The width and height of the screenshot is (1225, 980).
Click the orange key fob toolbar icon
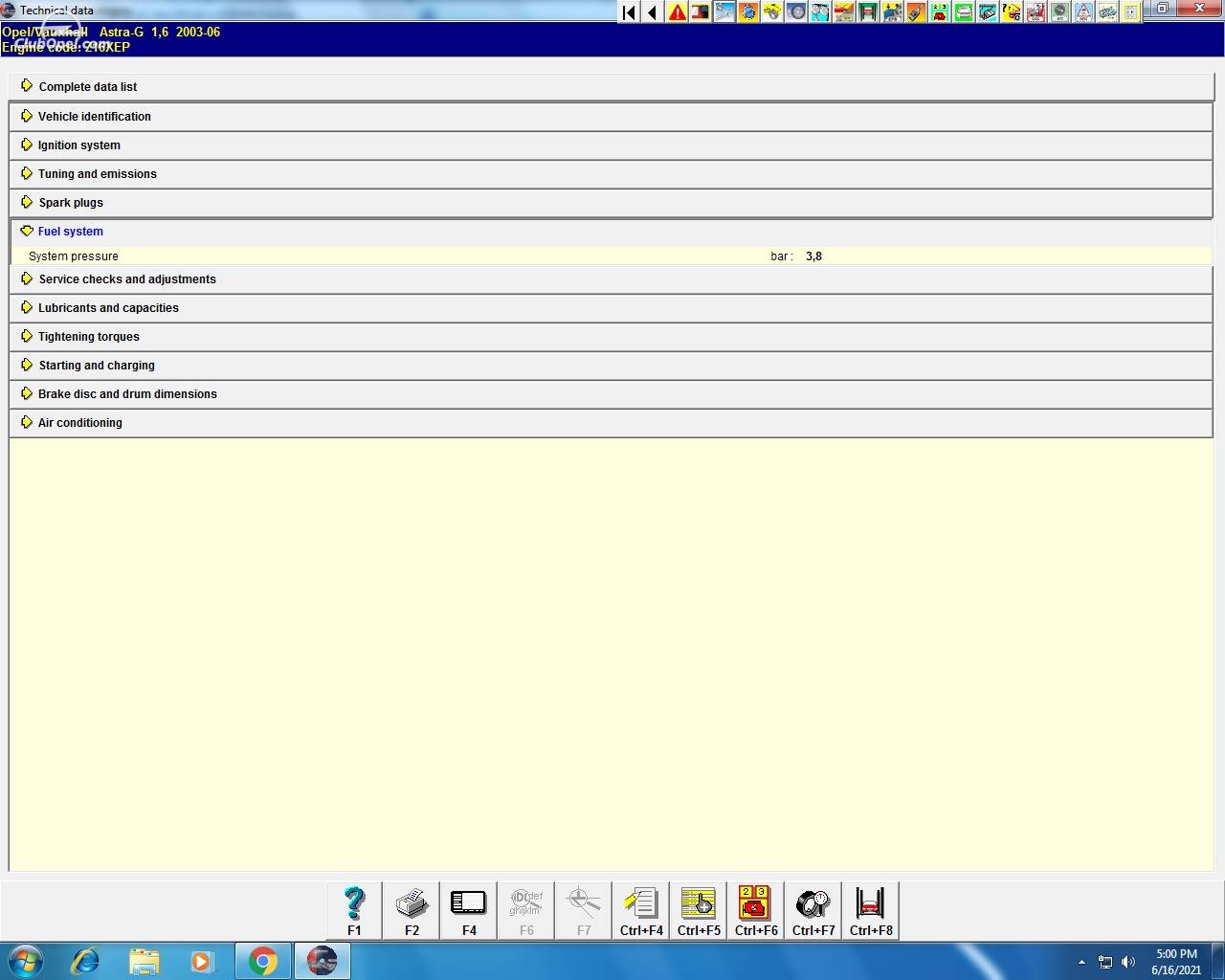(916, 12)
